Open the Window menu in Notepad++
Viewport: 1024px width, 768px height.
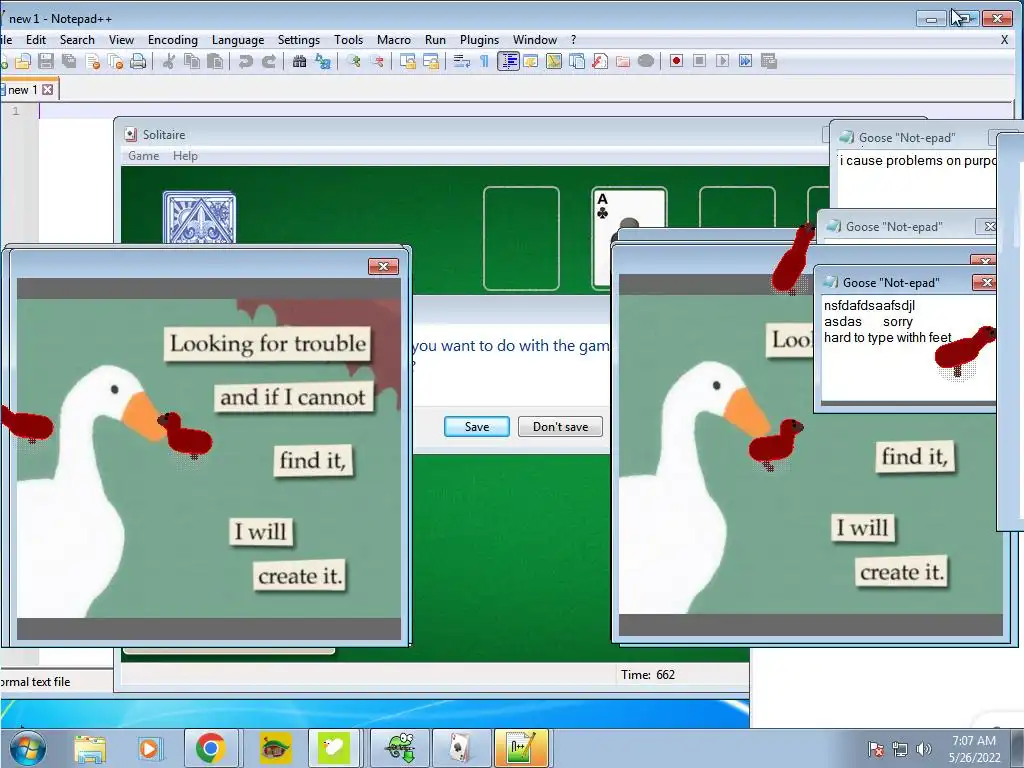point(535,40)
